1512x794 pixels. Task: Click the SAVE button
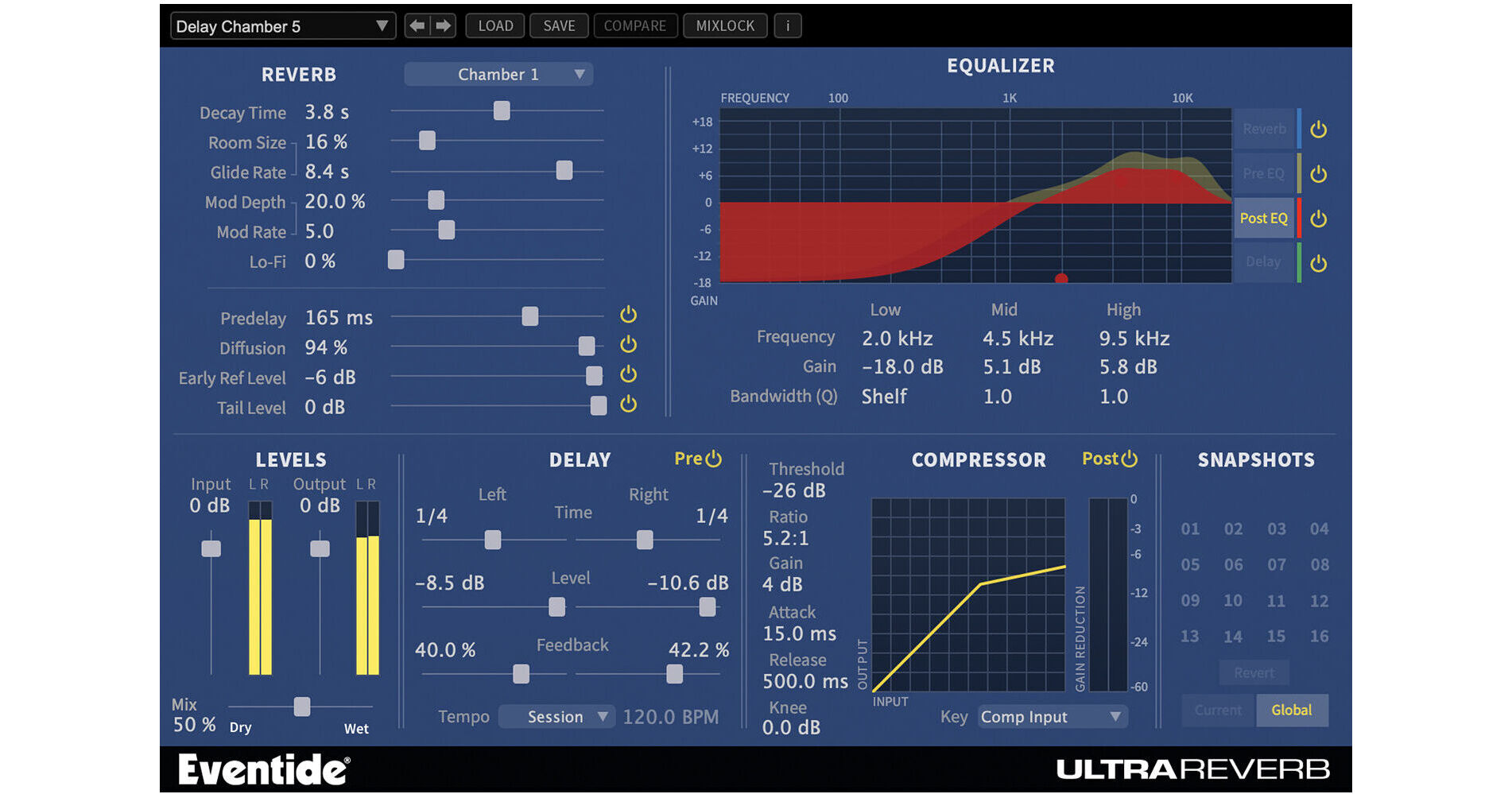tap(559, 25)
